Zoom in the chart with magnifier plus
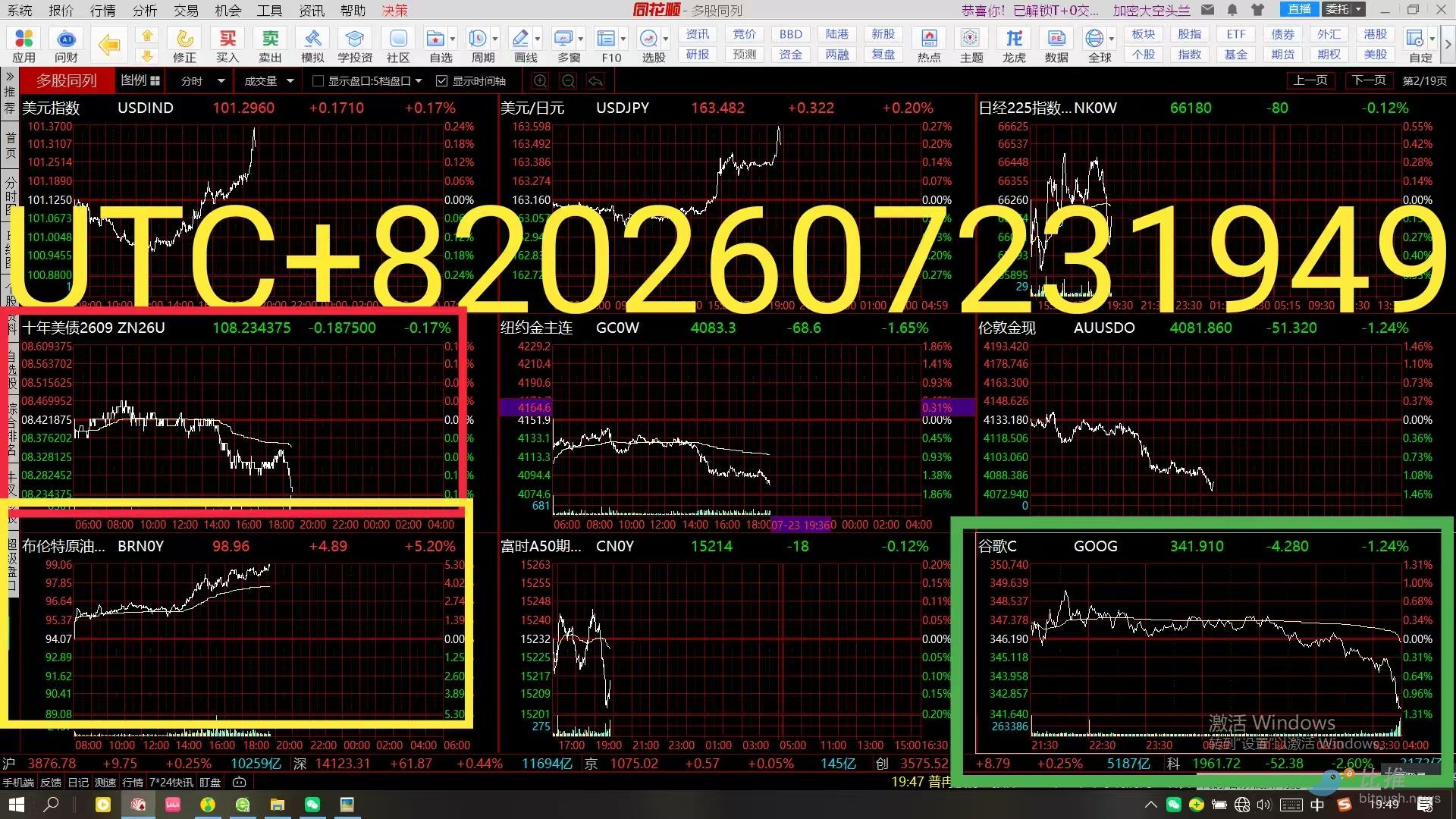The height and width of the screenshot is (819, 1456). (x=540, y=81)
